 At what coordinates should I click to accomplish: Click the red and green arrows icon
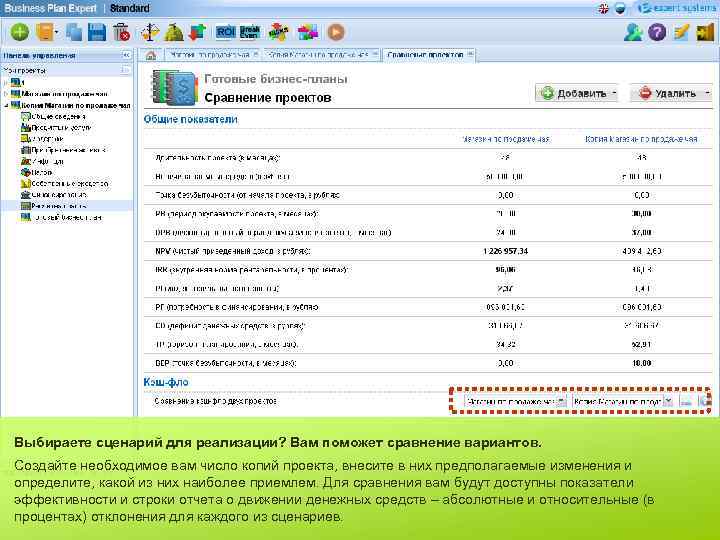[x=198, y=32]
